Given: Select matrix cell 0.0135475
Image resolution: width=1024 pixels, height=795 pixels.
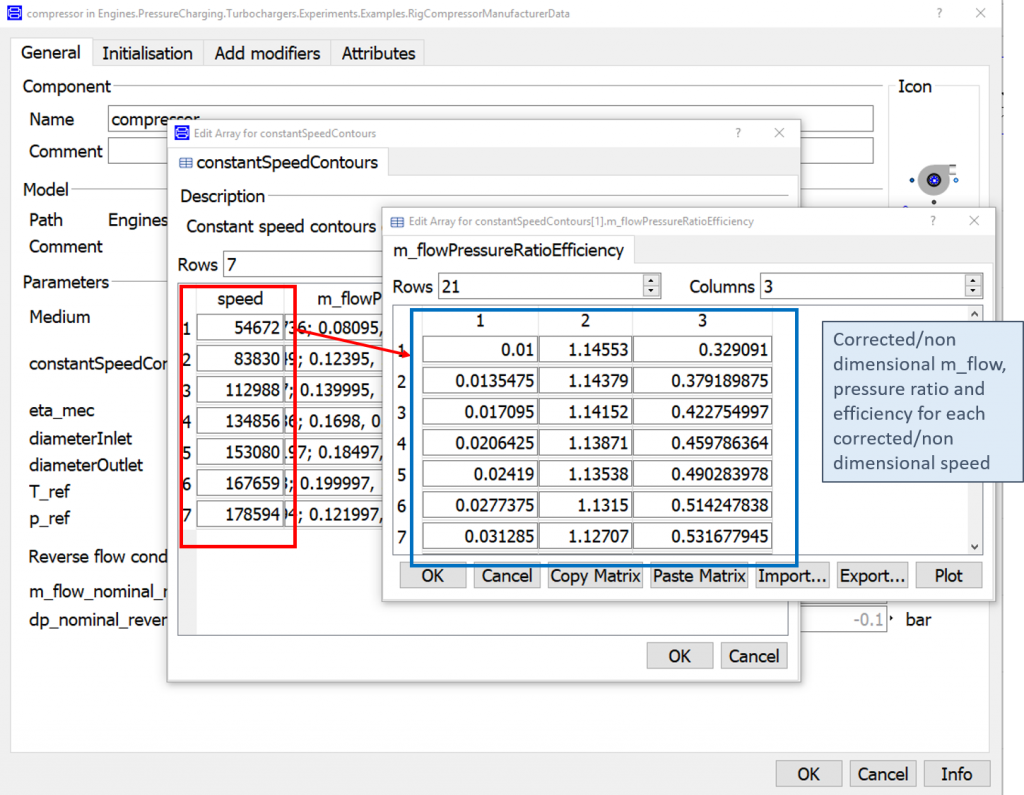Looking at the screenshot, I should pos(480,381).
